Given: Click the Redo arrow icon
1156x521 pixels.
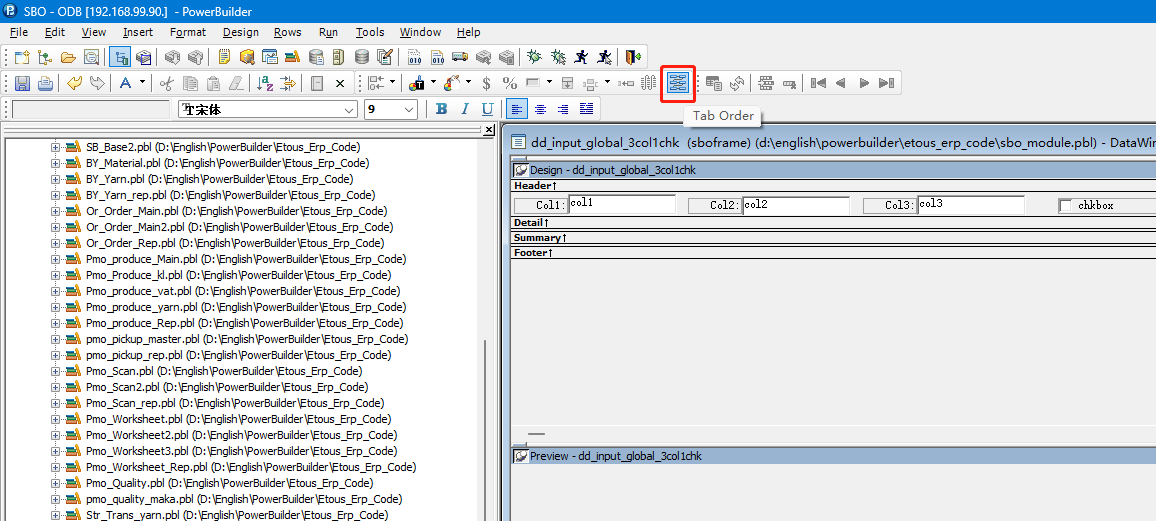Looking at the screenshot, I should pyautogui.click(x=97, y=83).
